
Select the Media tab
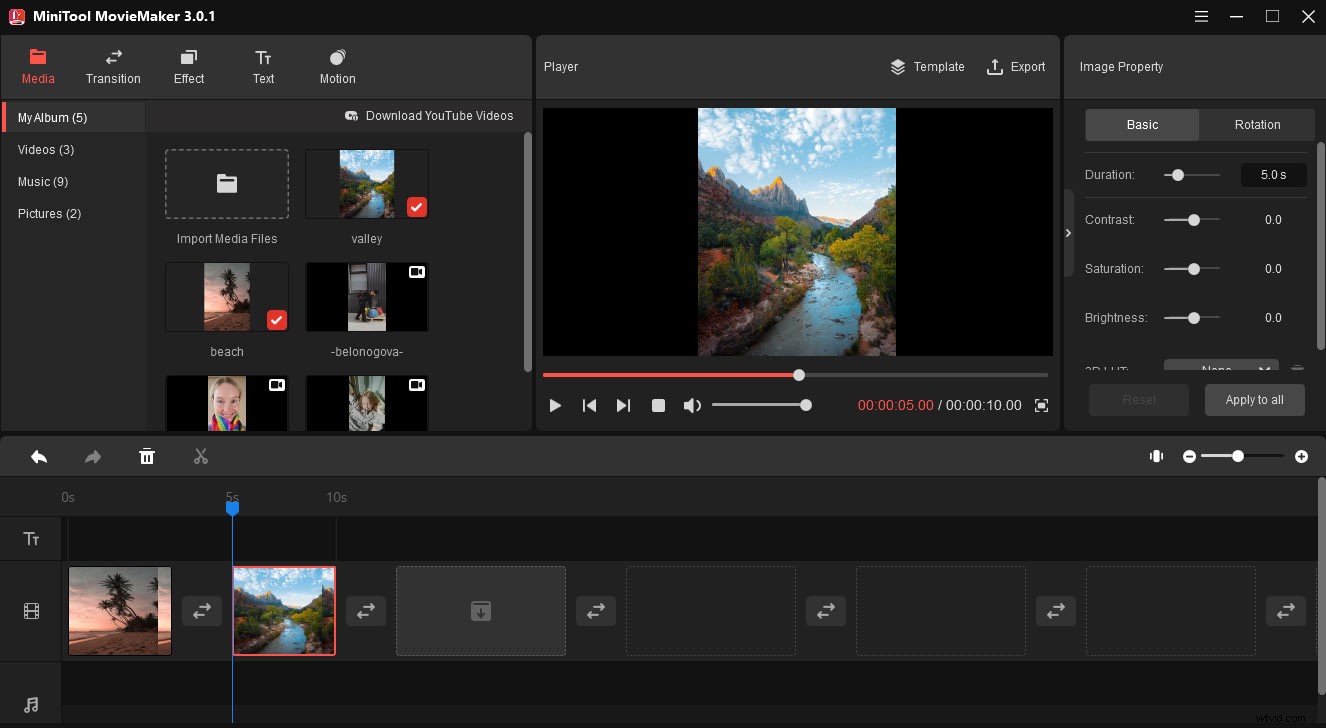(38, 66)
